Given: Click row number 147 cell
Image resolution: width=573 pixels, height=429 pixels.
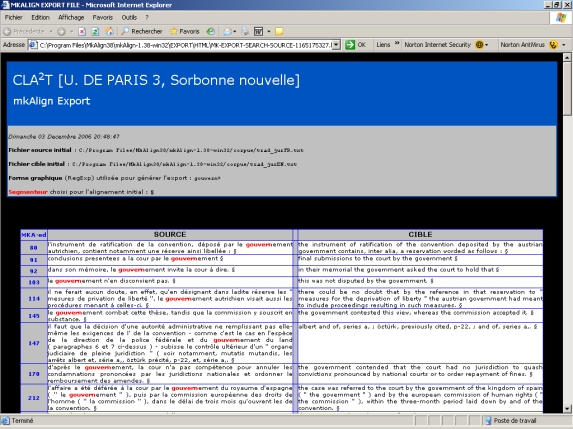Looking at the screenshot, I should pos(34,343).
